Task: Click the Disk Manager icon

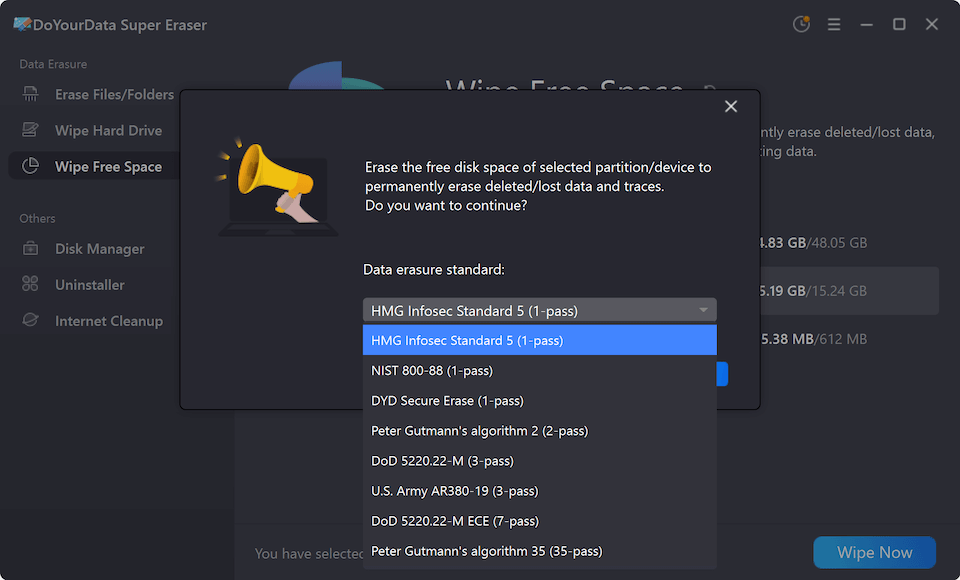Action: [31, 248]
